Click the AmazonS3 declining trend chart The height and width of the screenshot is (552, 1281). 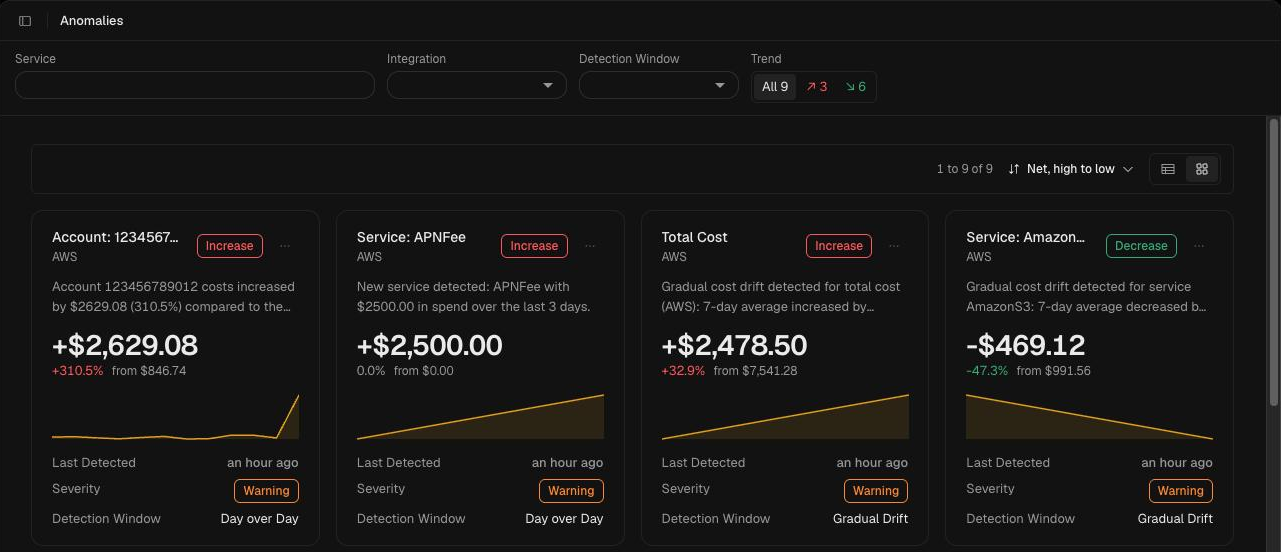pyautogui.click(x=1089, y=417)
